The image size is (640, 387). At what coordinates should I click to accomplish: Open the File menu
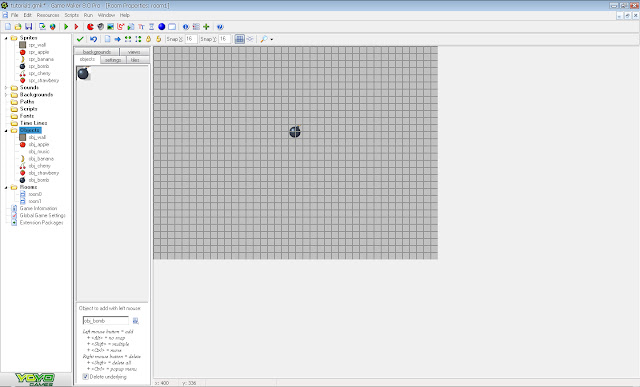click(x=15, y=15)
